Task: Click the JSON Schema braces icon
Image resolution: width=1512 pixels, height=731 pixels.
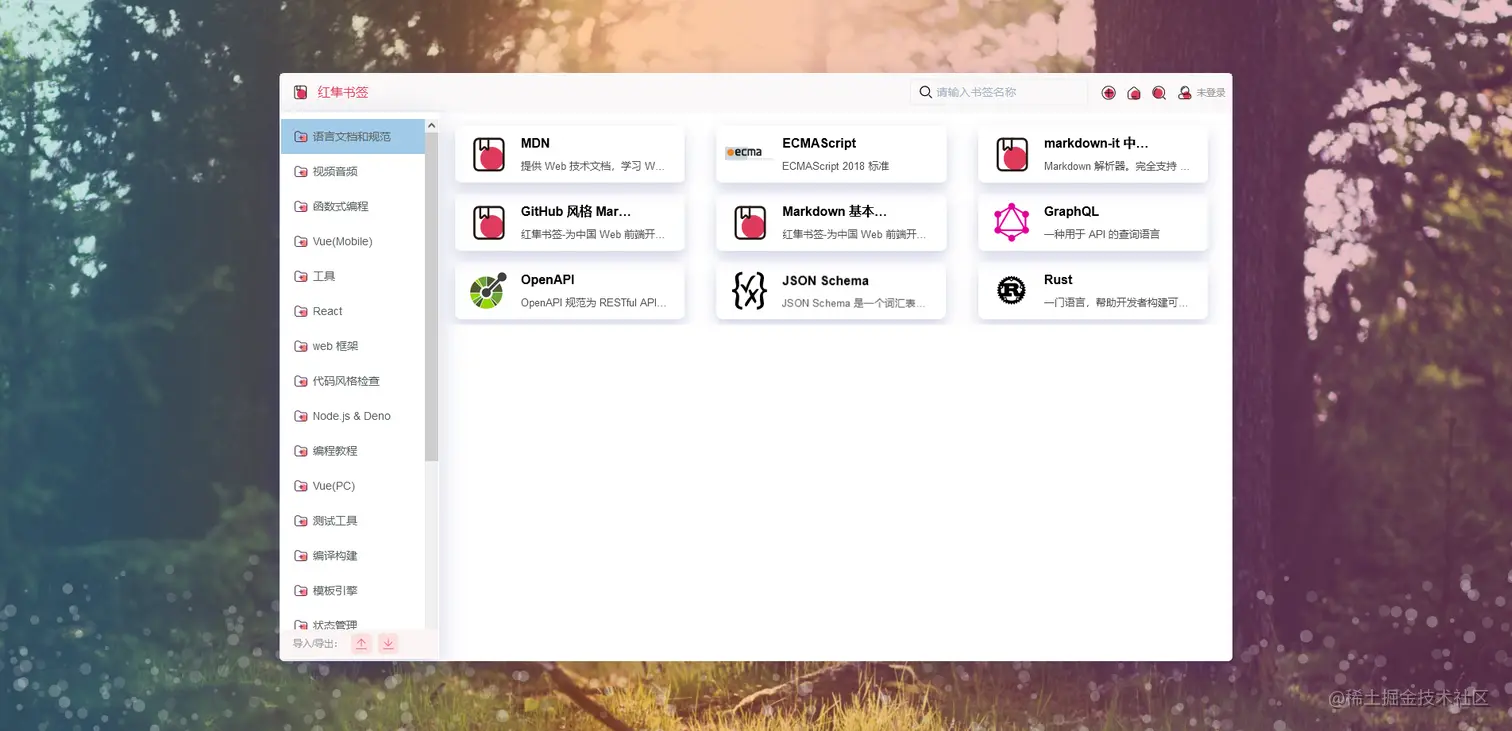Action: coord(749,290)
